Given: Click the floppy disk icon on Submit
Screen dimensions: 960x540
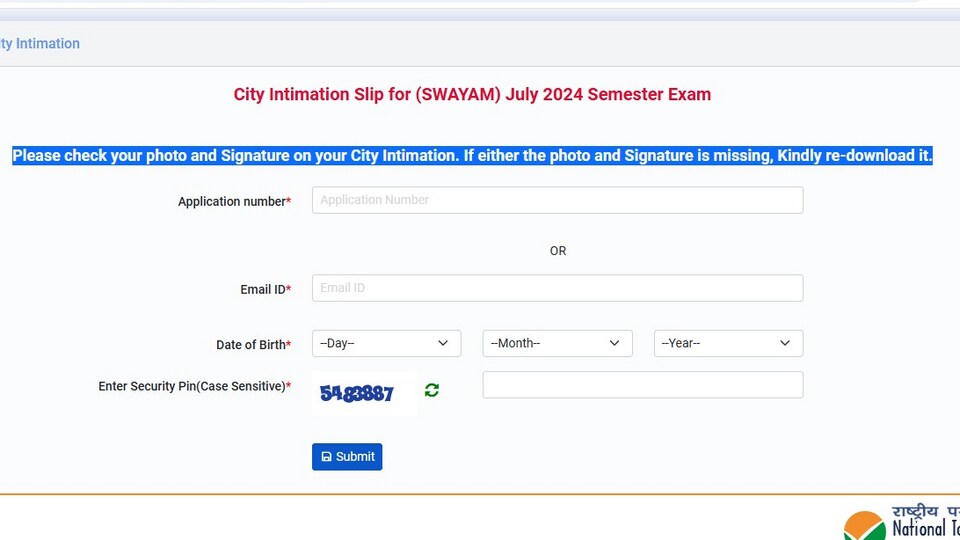Looking at the screenshot, I should pos(326,457).
